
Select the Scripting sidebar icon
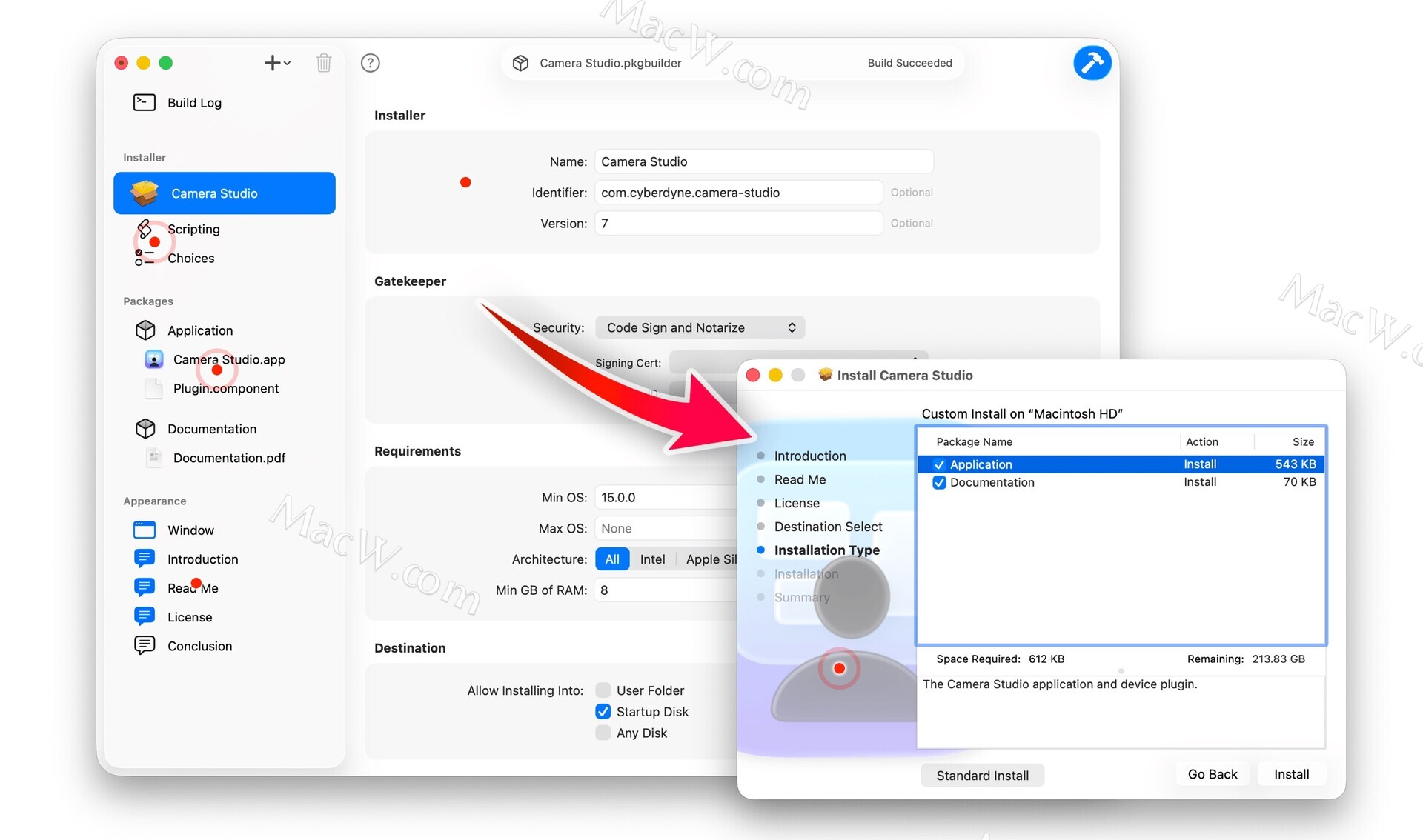point(145,228)
